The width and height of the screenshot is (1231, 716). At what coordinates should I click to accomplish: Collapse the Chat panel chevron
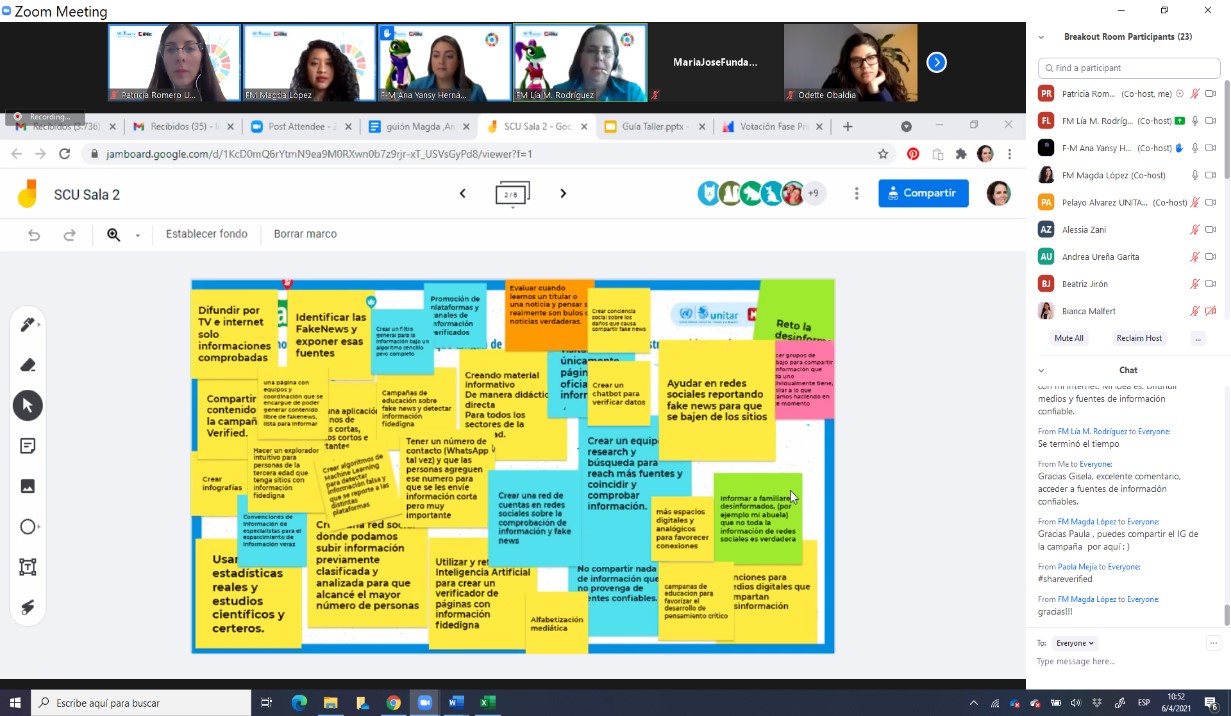[x=1041, y=370]
